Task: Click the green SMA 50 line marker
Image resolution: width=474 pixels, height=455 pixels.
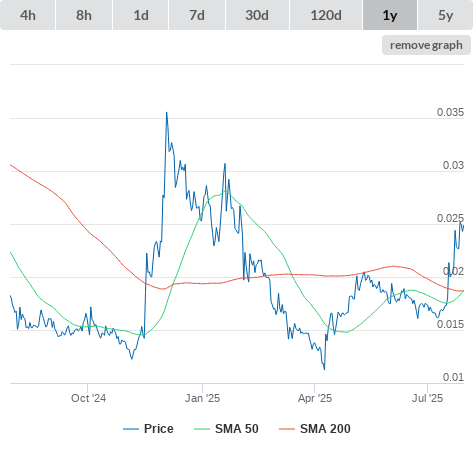Action: click(x=202, y=429)
